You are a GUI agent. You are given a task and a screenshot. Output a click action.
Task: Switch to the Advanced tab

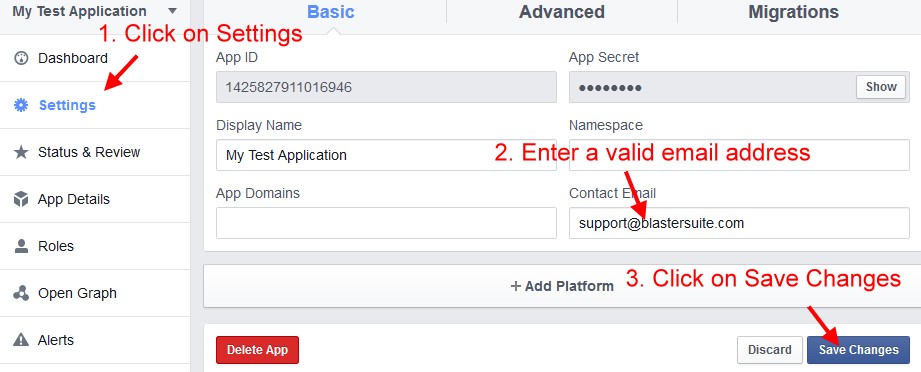562,12
